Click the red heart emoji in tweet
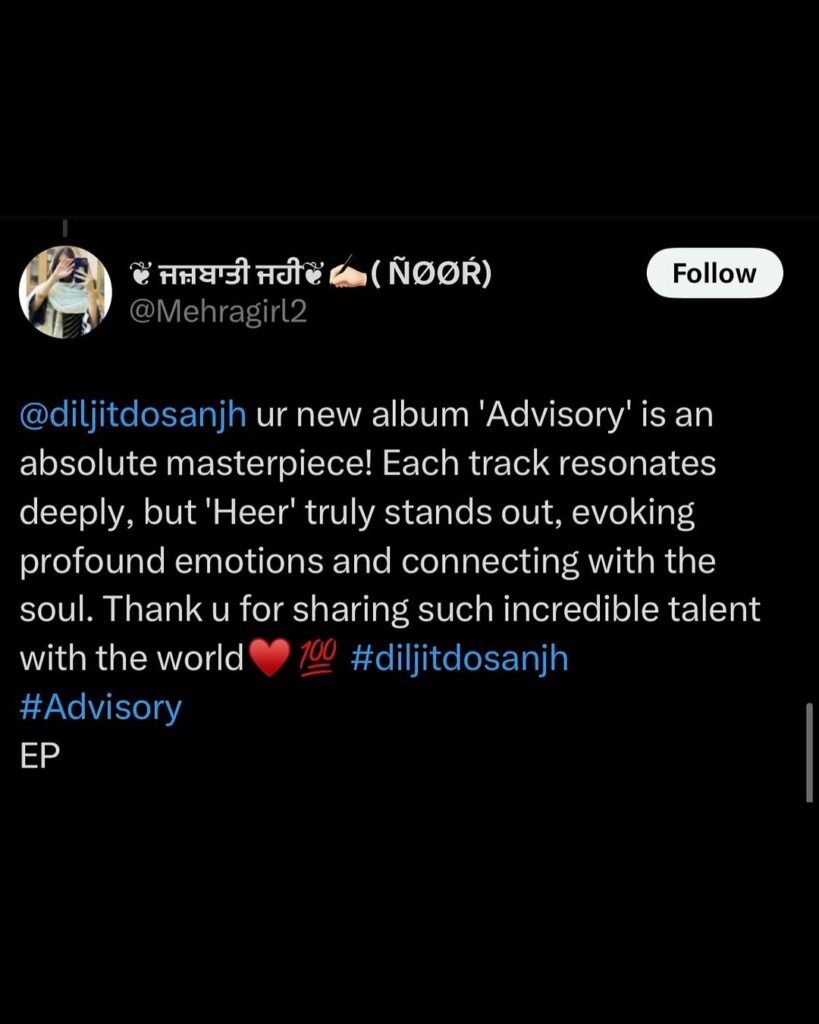This screenshot has height=1024, width=819. (269, 658)
